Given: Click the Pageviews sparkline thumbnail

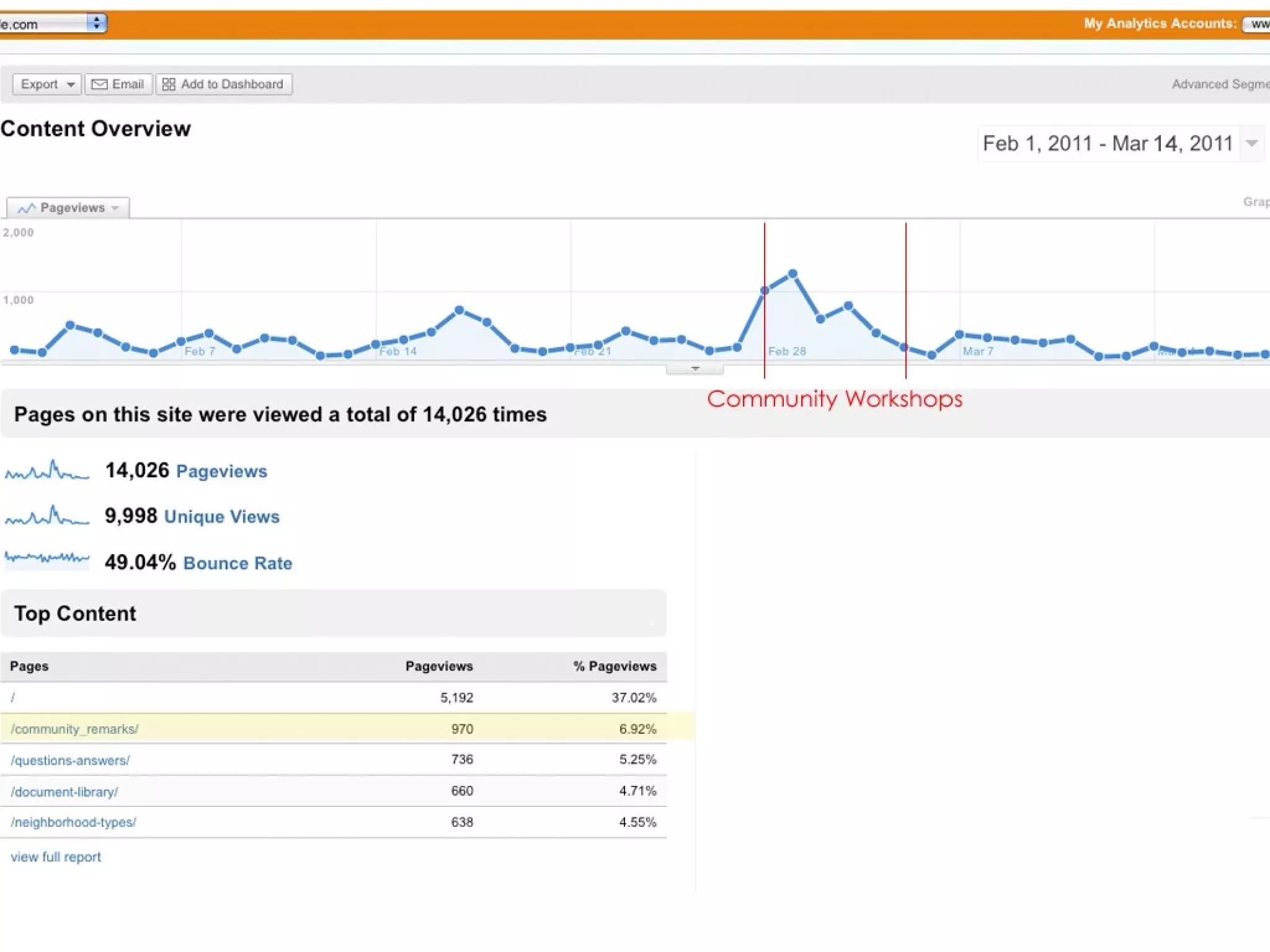Looking at the screenshot, I should [x=47, y=471].
